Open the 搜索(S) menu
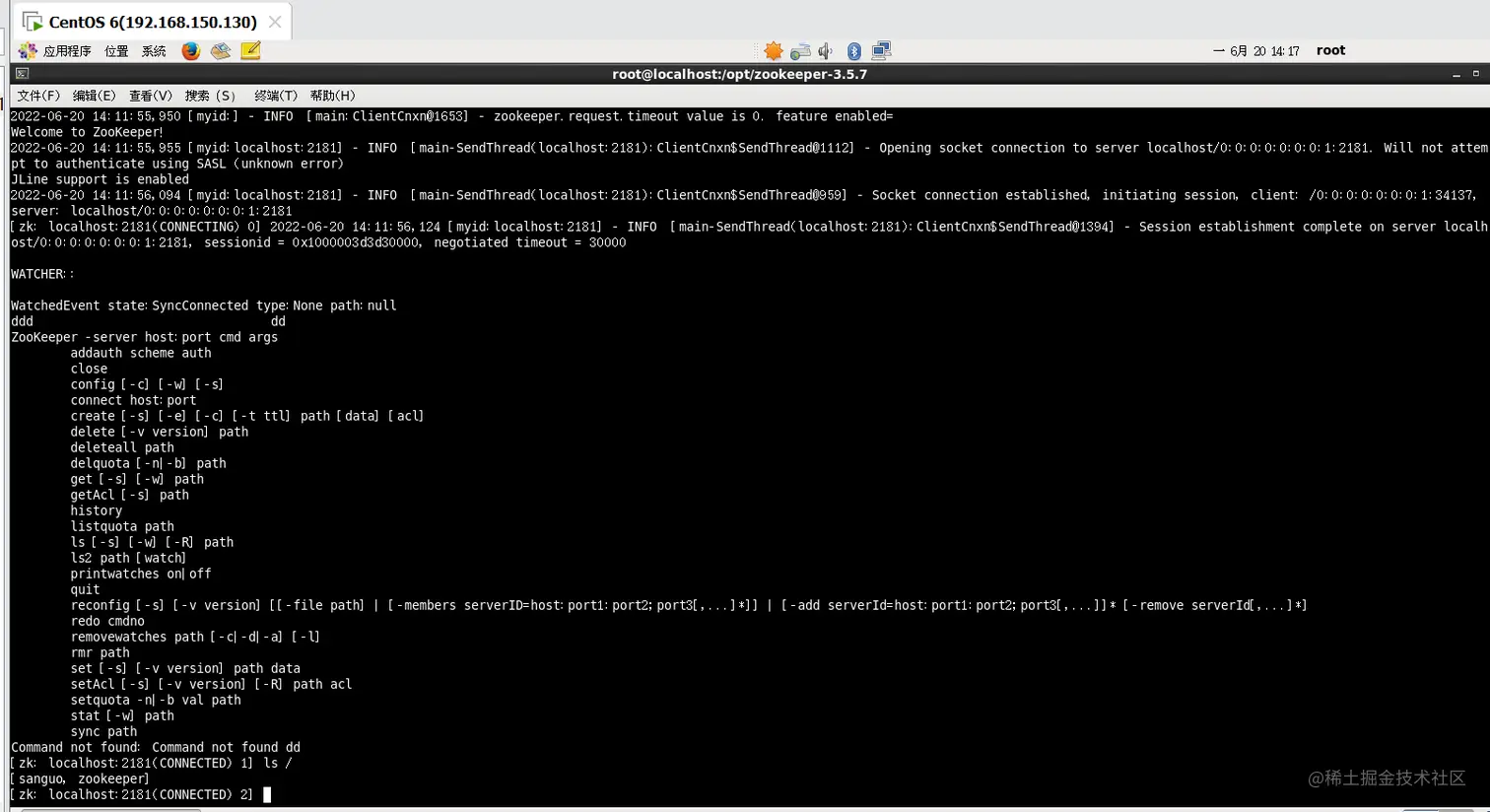Image resolution: width=1490 pixels, height=812 pixels. 211,96
